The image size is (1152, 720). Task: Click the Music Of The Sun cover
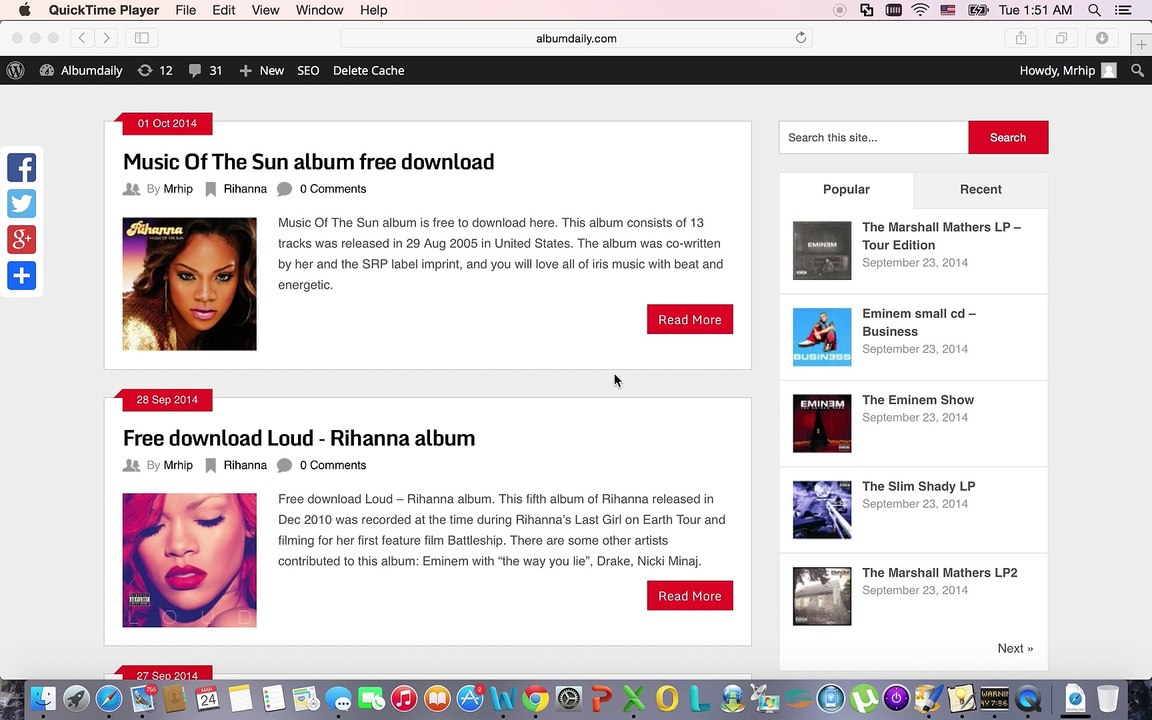point(190,284)
